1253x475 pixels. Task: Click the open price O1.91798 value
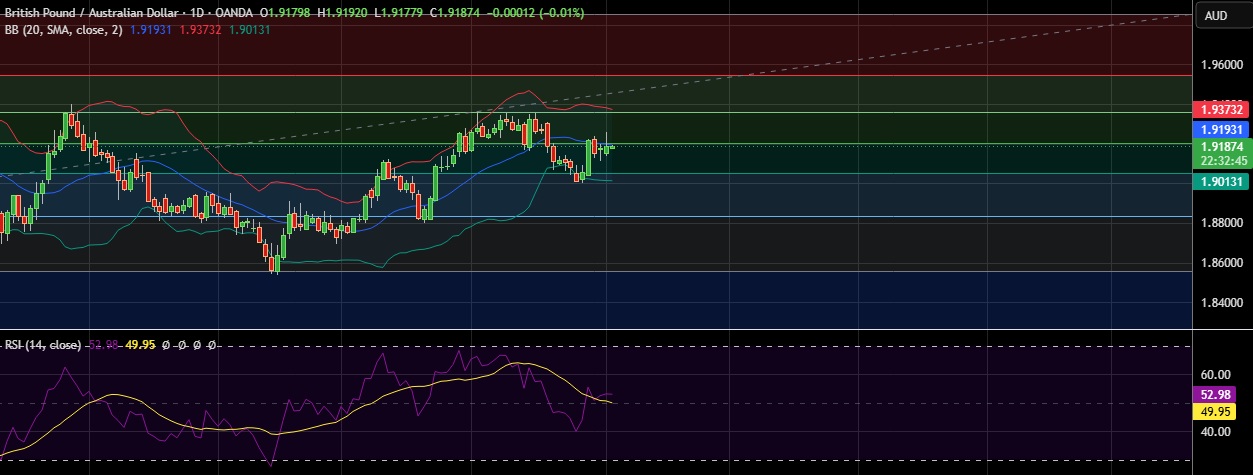coord(285,13)
